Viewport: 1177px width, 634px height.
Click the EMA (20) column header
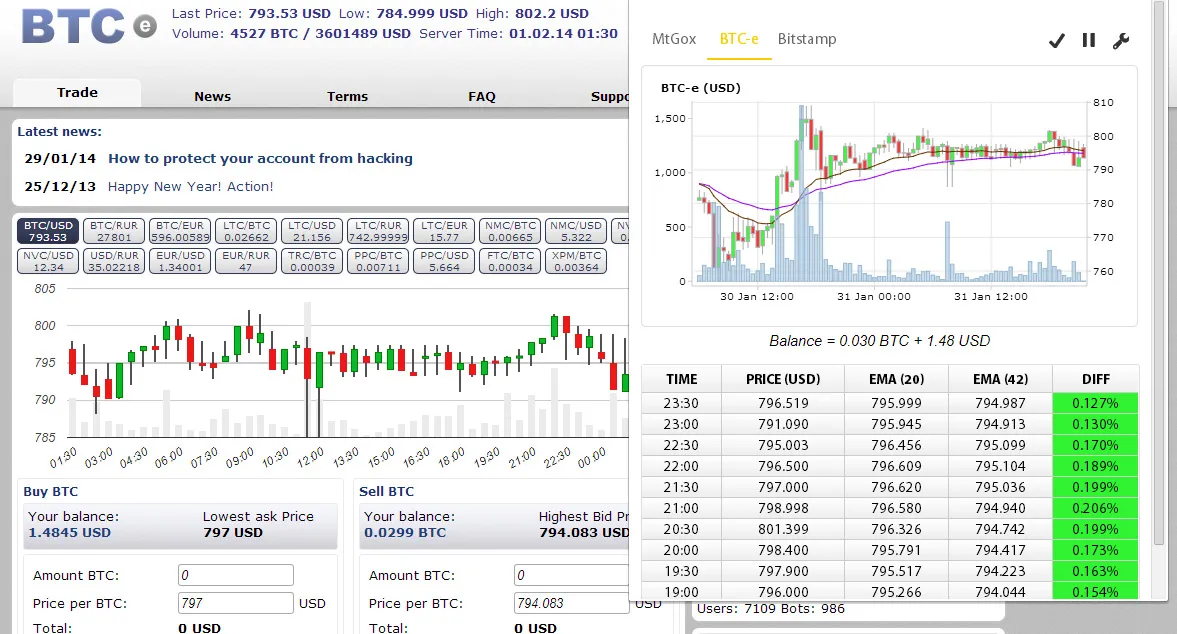896,380
